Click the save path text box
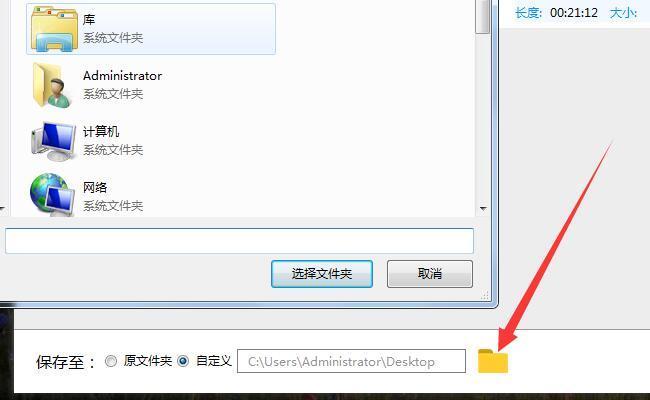Viewport: 650px width, 400px height. [x=351, y=361]
